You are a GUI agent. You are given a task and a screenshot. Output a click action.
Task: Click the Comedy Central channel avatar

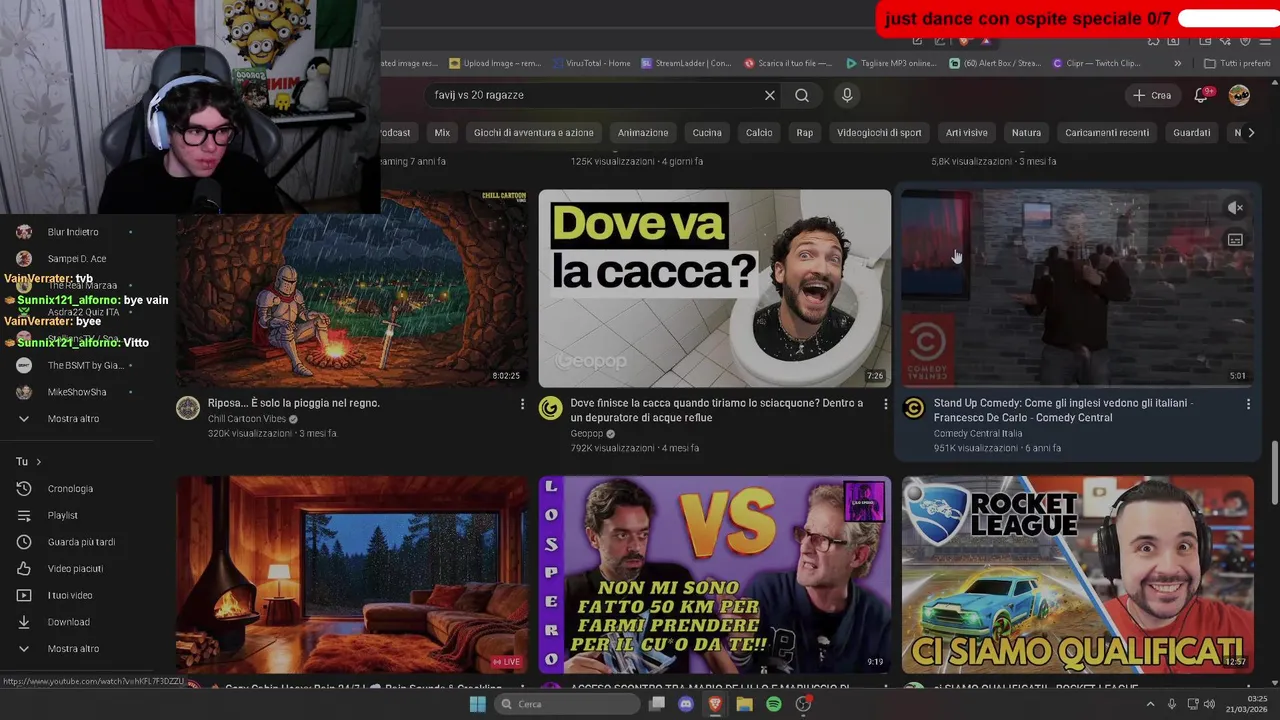click(x=914, y=407)
